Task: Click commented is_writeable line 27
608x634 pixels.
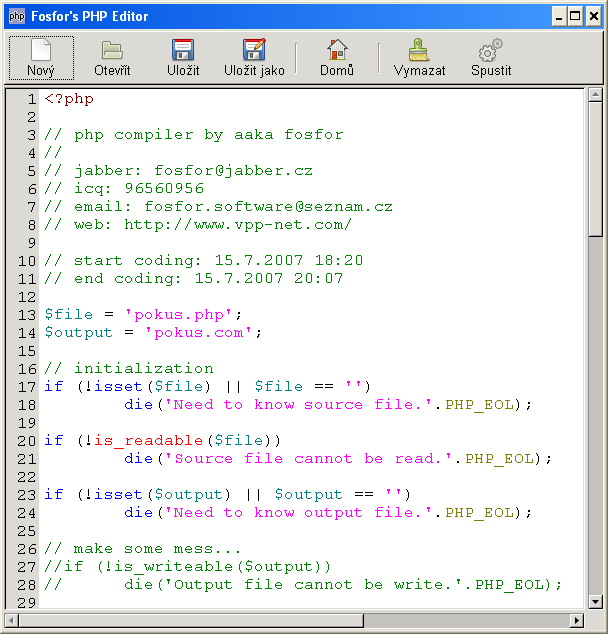Action: 188,567
